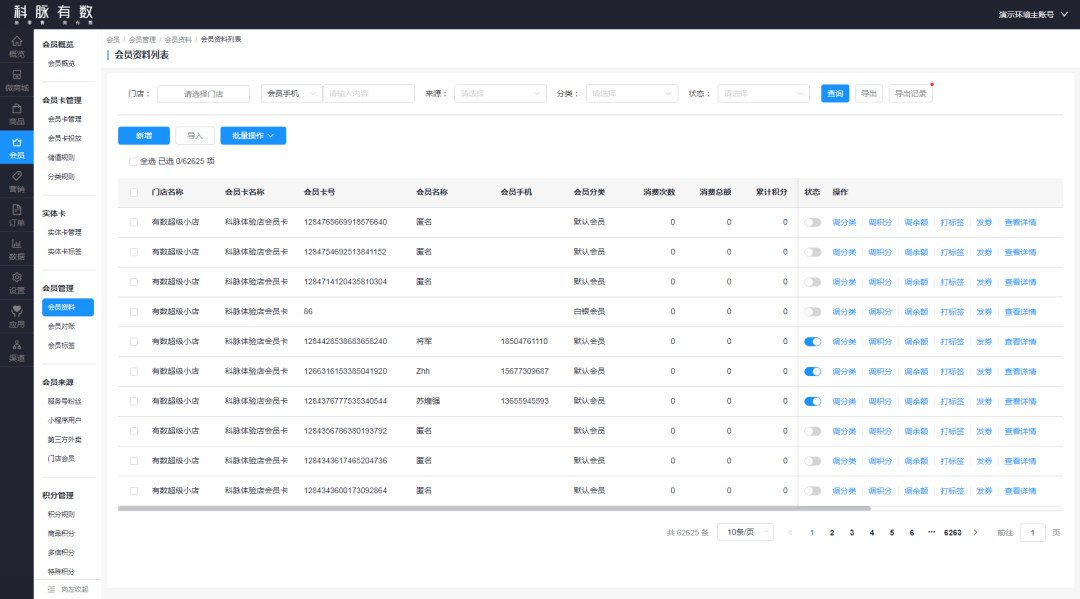Click the 查询 search button
1080x599 pixels.
click(x=835, y=94)
